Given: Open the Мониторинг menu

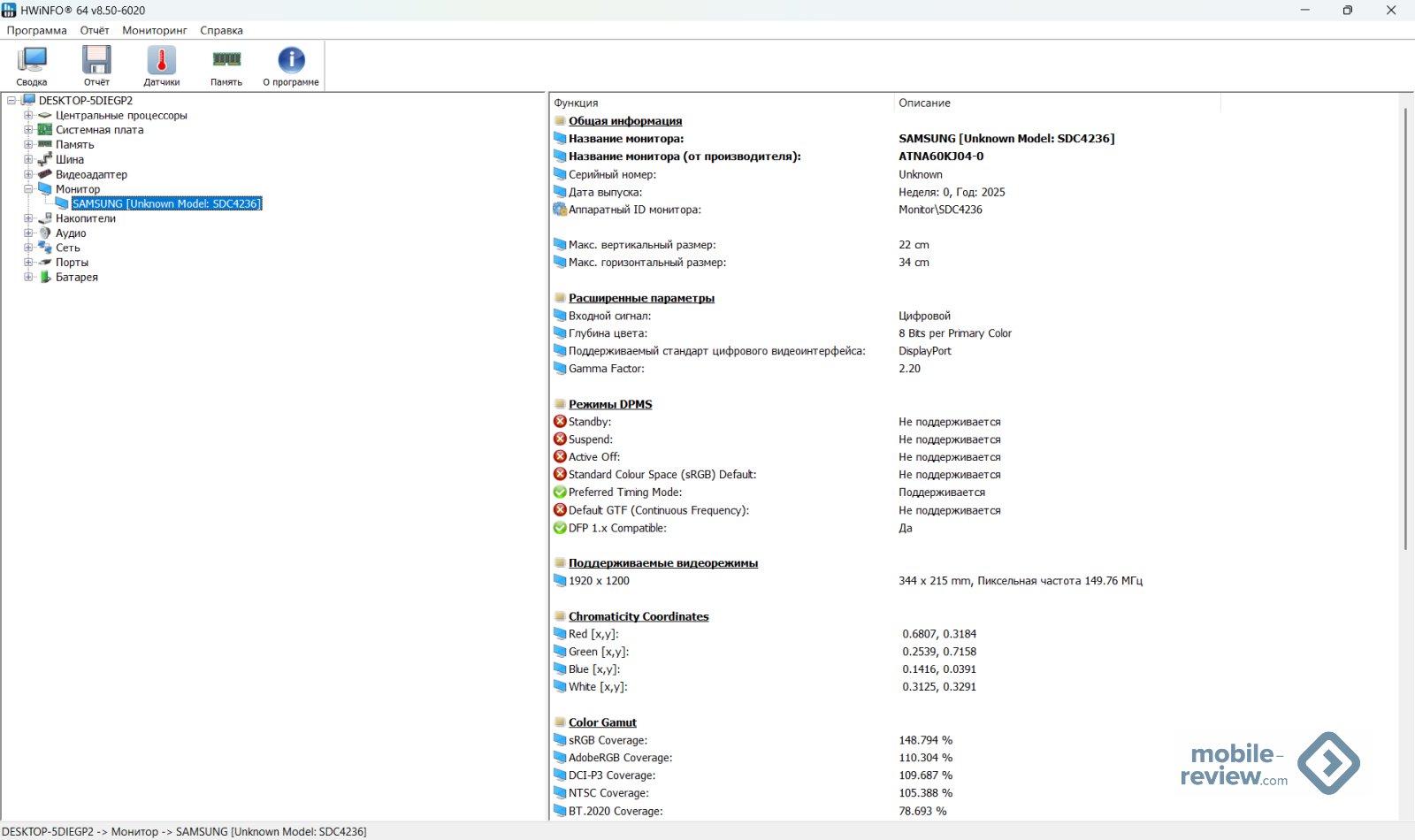Looking at the screenshot, I should [x=155, y=30].
